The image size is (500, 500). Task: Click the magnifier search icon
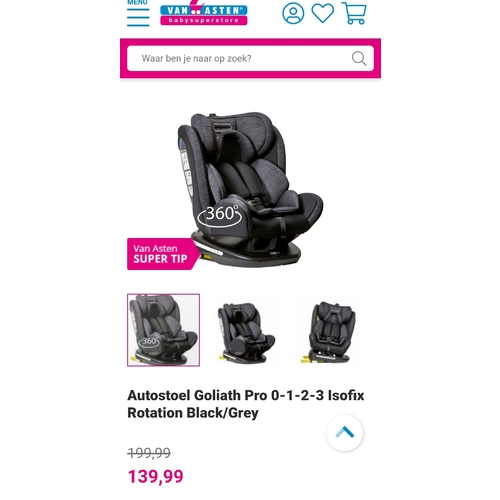(x=359, y=59)
